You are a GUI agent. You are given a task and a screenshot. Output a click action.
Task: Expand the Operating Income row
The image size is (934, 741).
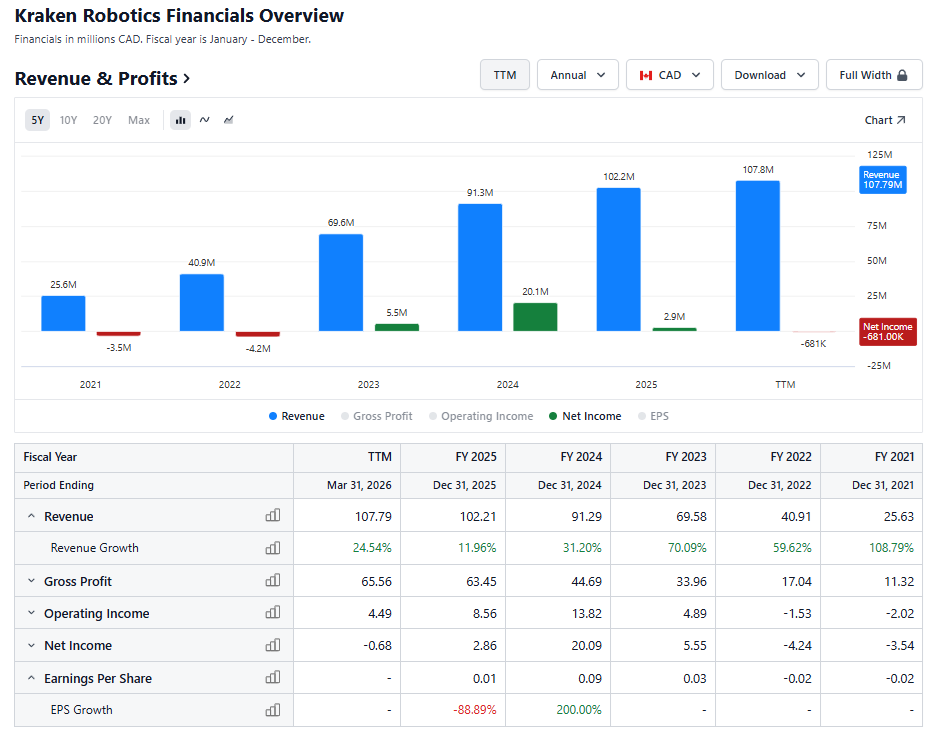32,613
